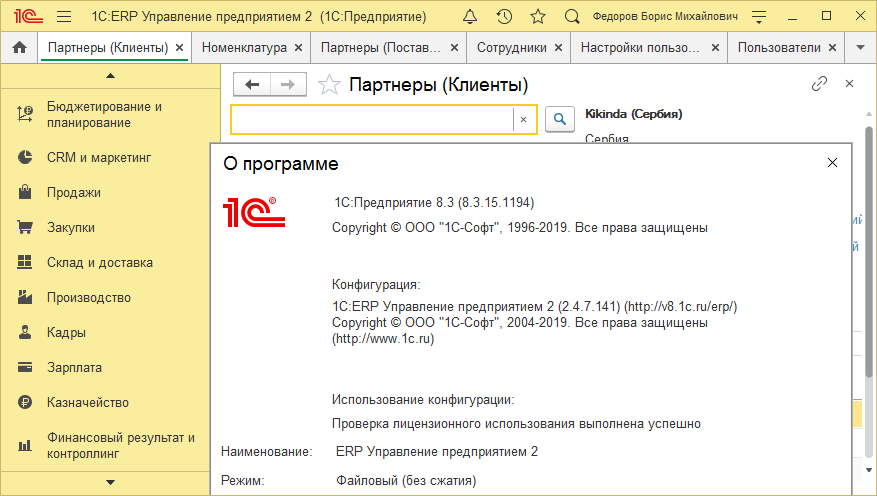The height and width of the screenshot is (496, 877).
Task: Open notifications bell icon
Action: tap(470, 17)
